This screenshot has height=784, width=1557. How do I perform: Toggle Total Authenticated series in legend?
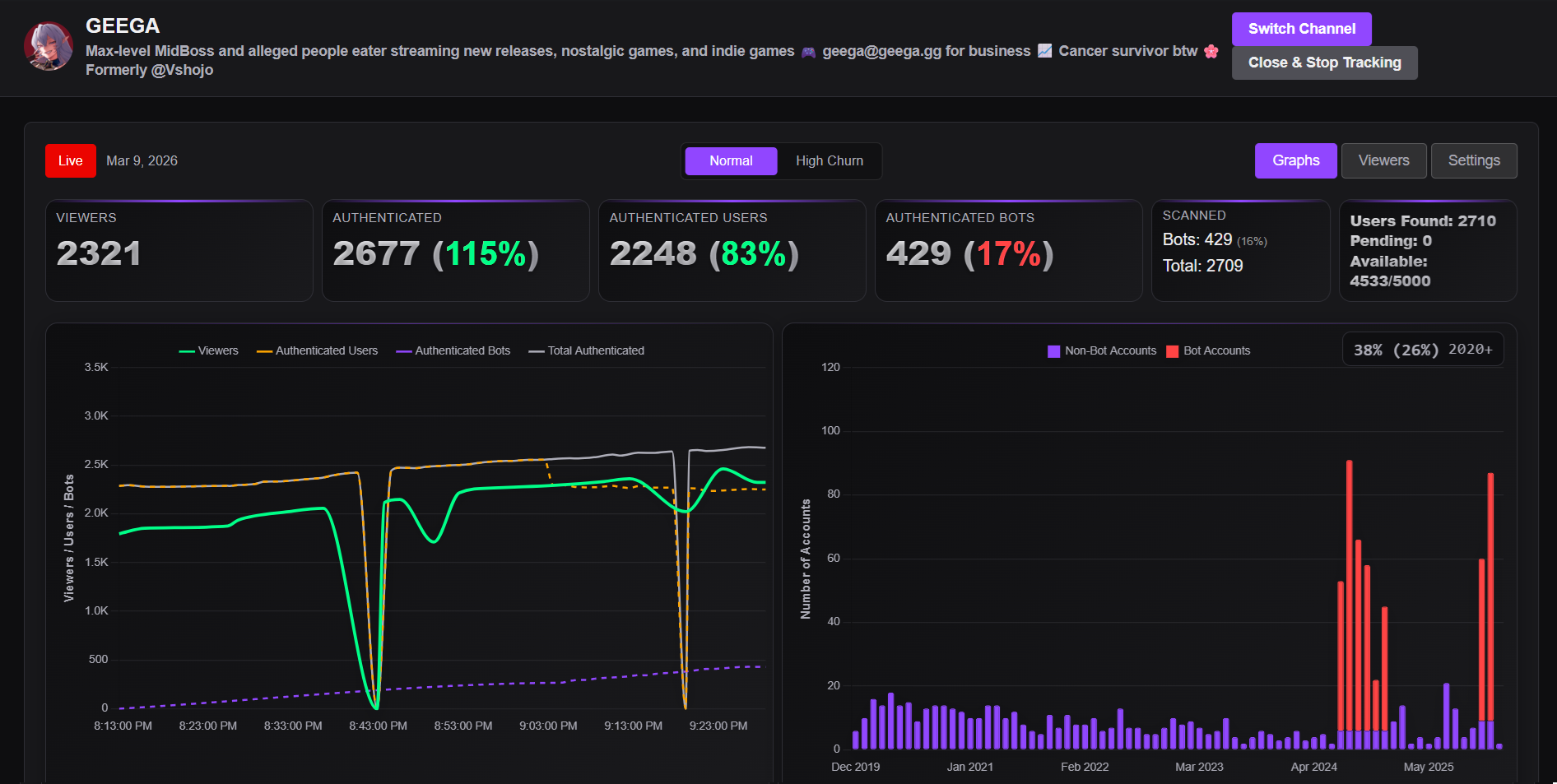click(x=587, y=350)
